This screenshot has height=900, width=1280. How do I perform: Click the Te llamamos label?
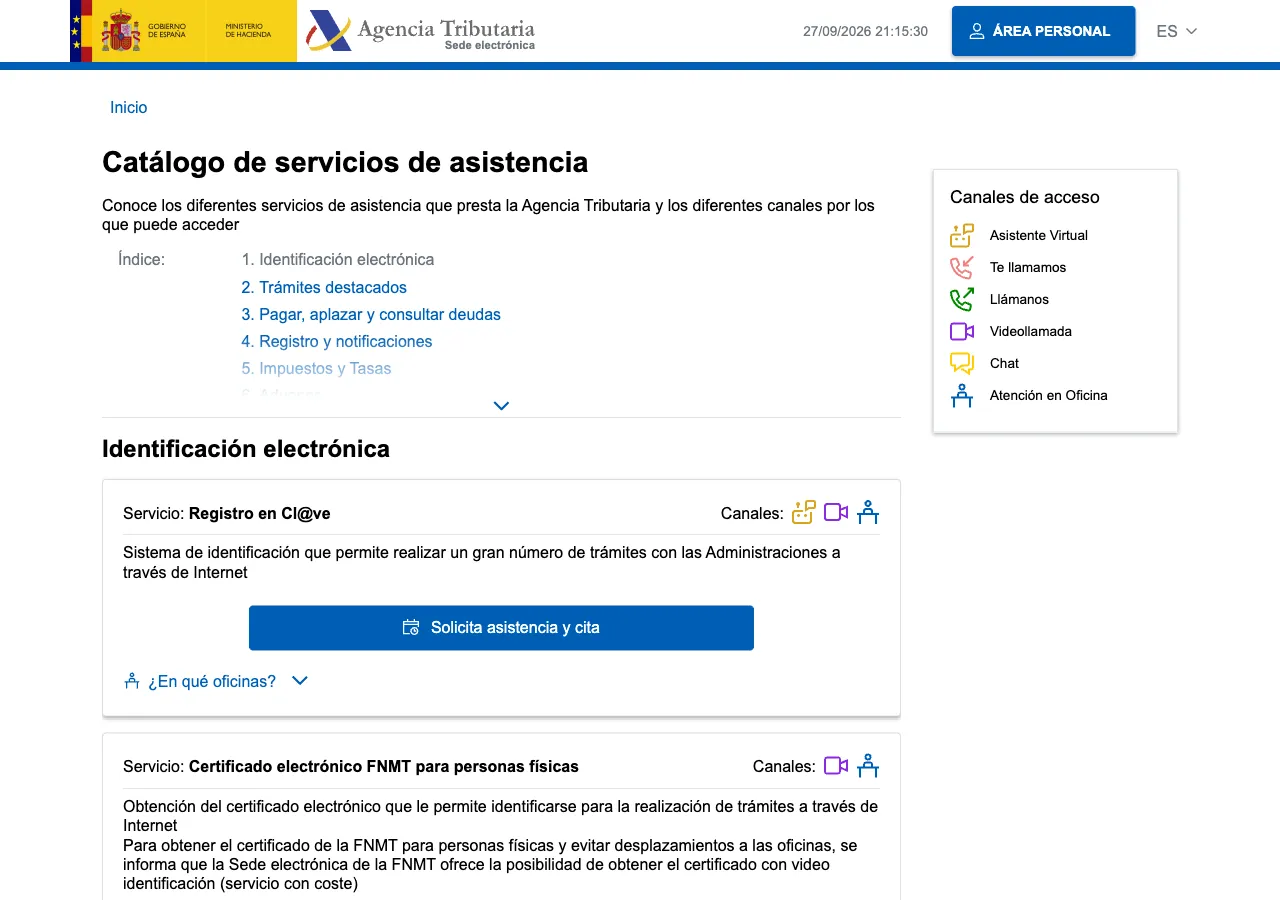pyautogui.click(x=1028, y=268)
